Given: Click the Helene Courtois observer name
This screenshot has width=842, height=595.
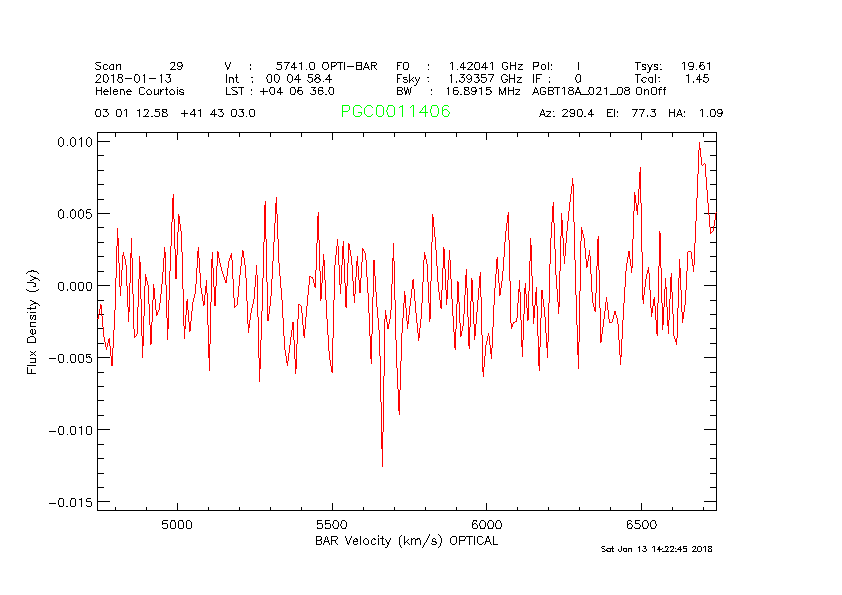Looking at the screenshot, I should coord(139,91).
